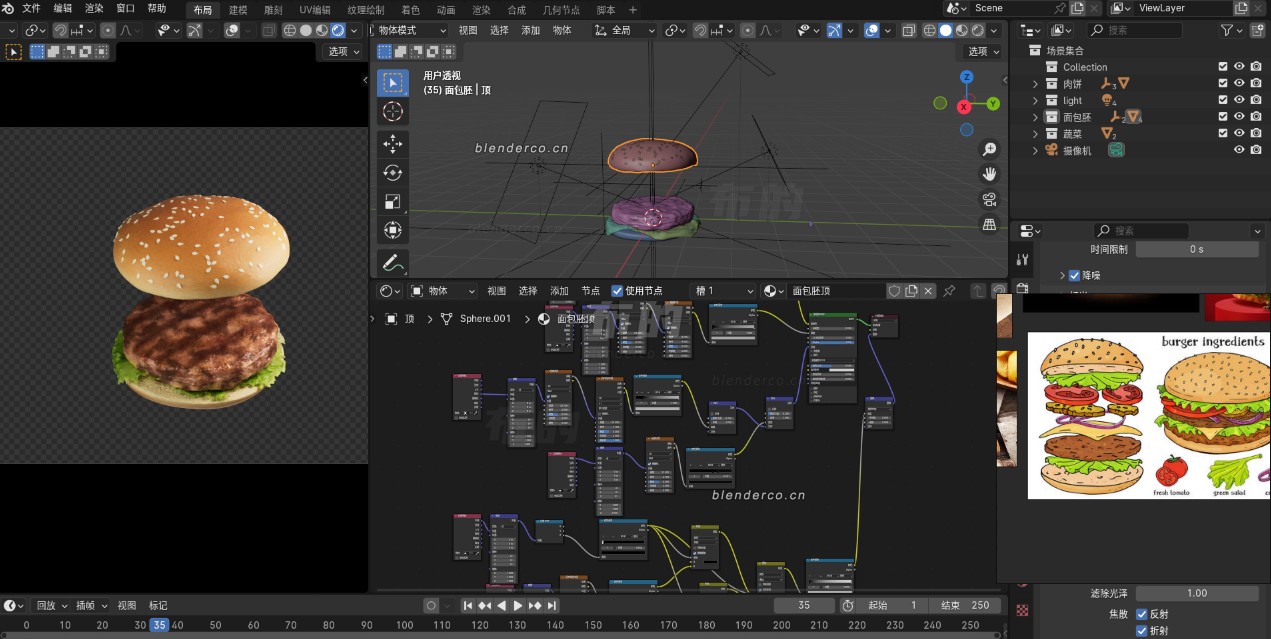This screenshot has height=639, width=1271.
Task: Click the fake user shield icon for material
Action: 894,291
